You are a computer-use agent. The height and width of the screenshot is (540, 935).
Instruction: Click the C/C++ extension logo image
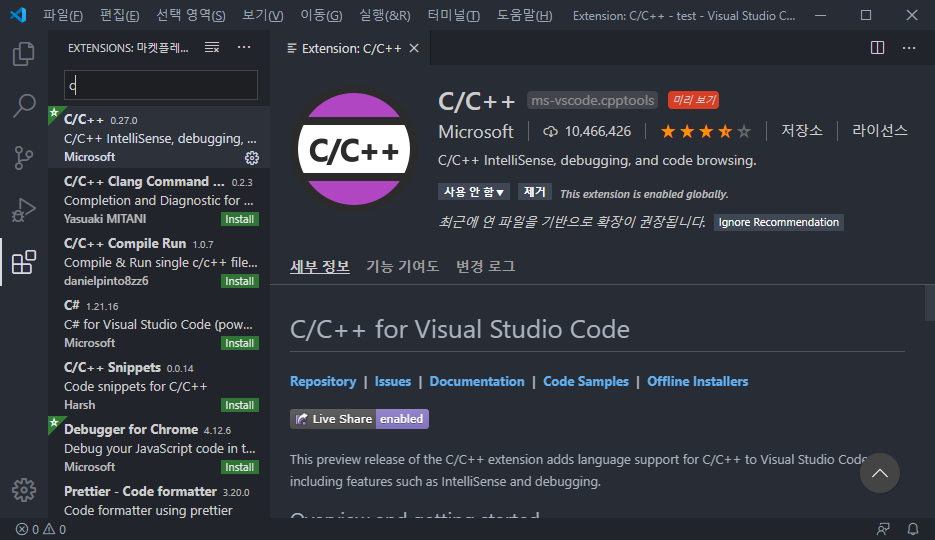tap(354, 149)
